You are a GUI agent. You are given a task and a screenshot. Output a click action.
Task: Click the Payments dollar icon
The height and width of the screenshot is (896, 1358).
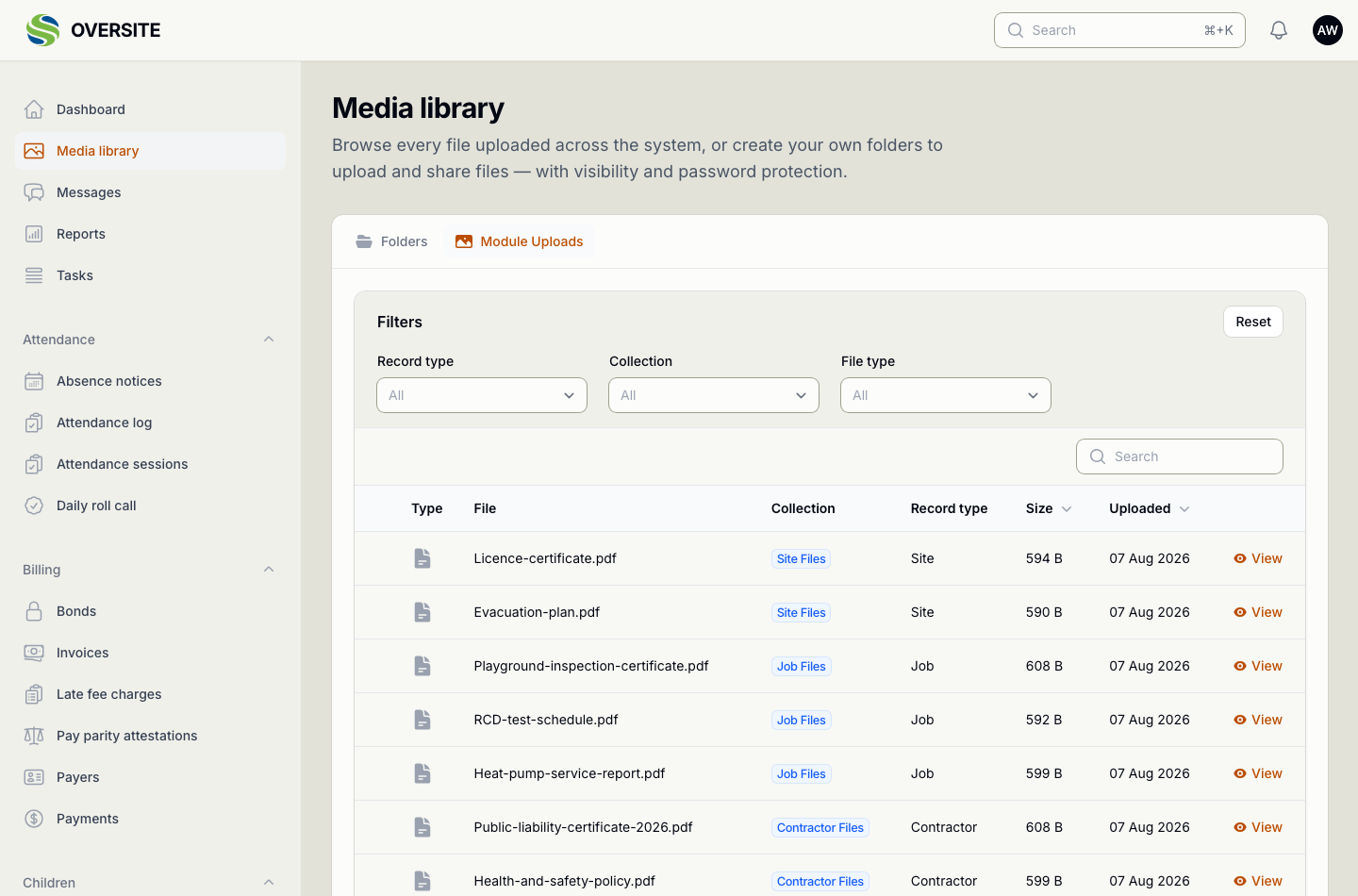click(34, 819)
